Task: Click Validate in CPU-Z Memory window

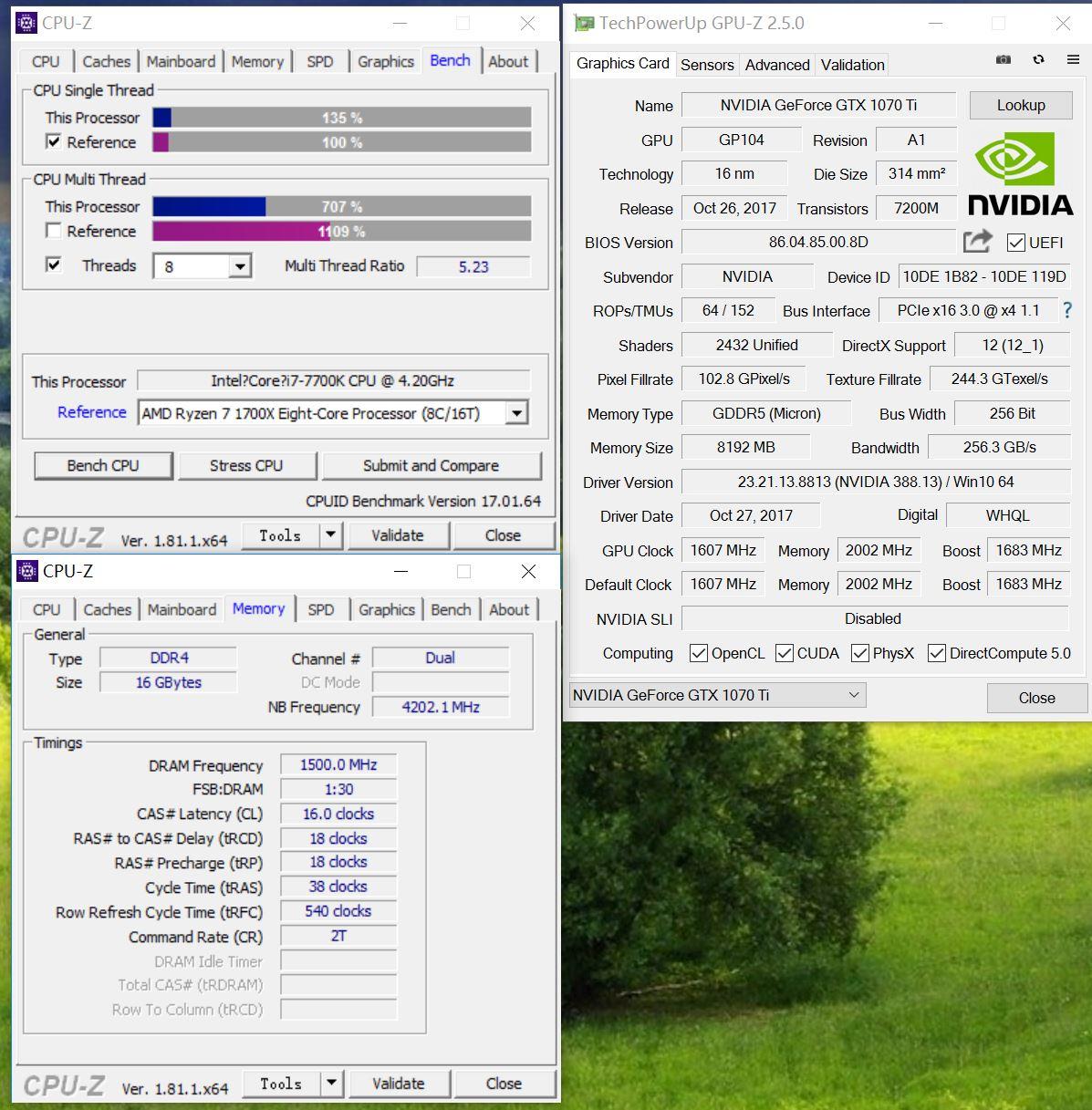Action: [399, 1084]
